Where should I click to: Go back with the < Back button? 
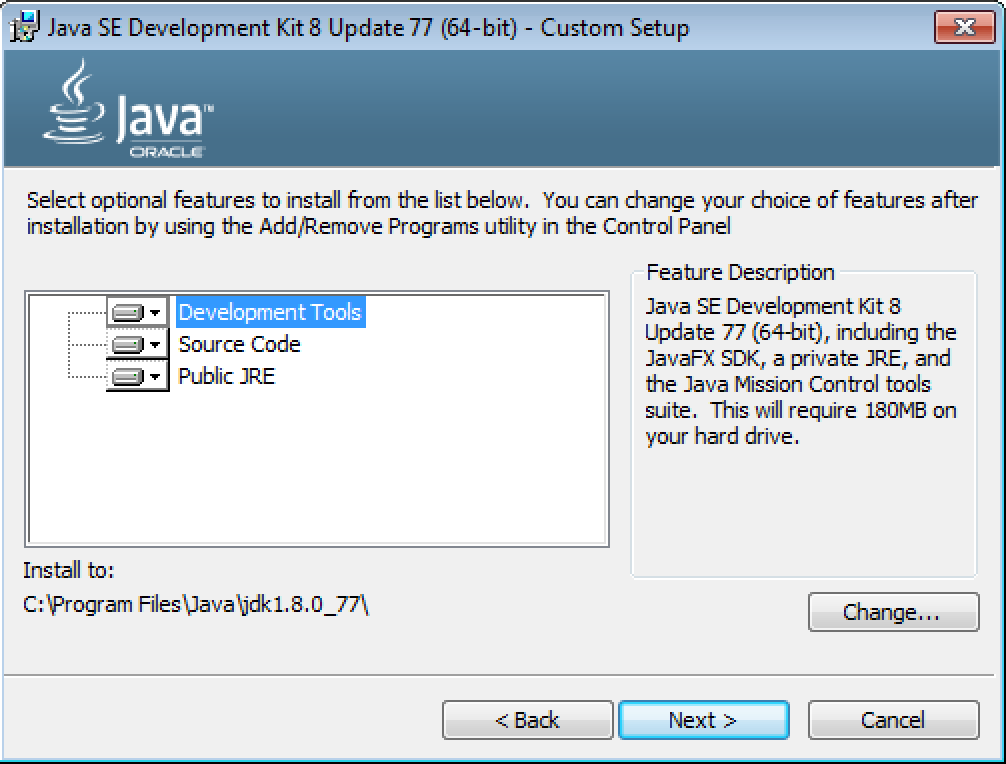click(527, 720)
